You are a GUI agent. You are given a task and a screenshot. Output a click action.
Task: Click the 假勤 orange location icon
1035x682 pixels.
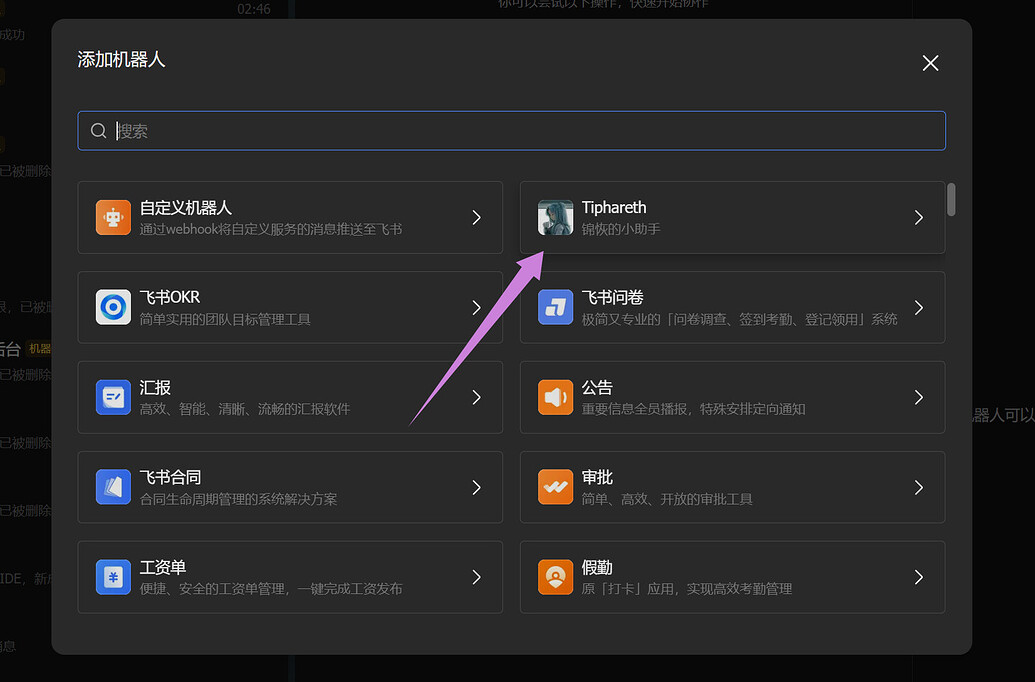(x=555, y=577)
